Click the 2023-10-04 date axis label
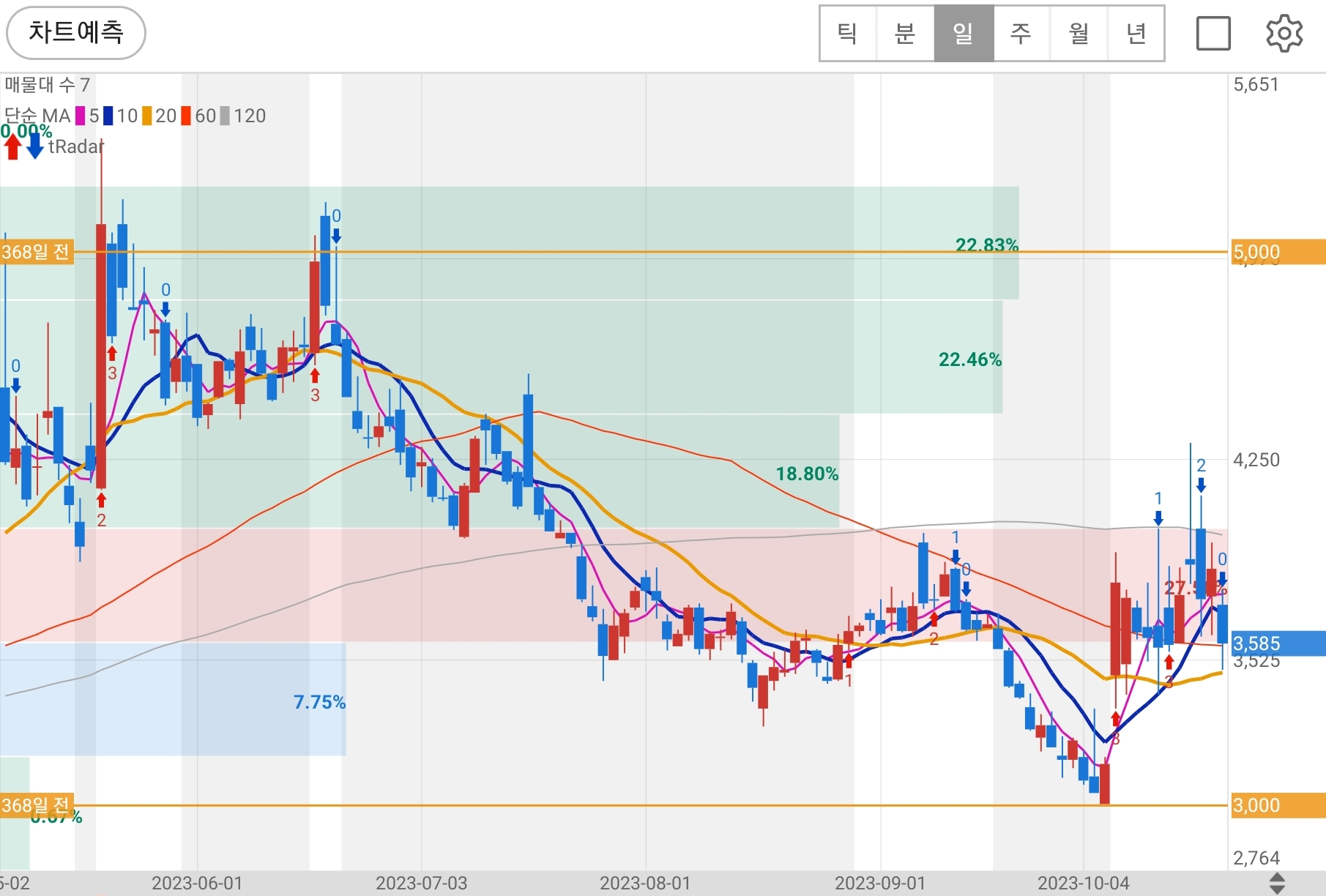Screen dimensions: 1326x896 pos(1084,883)
